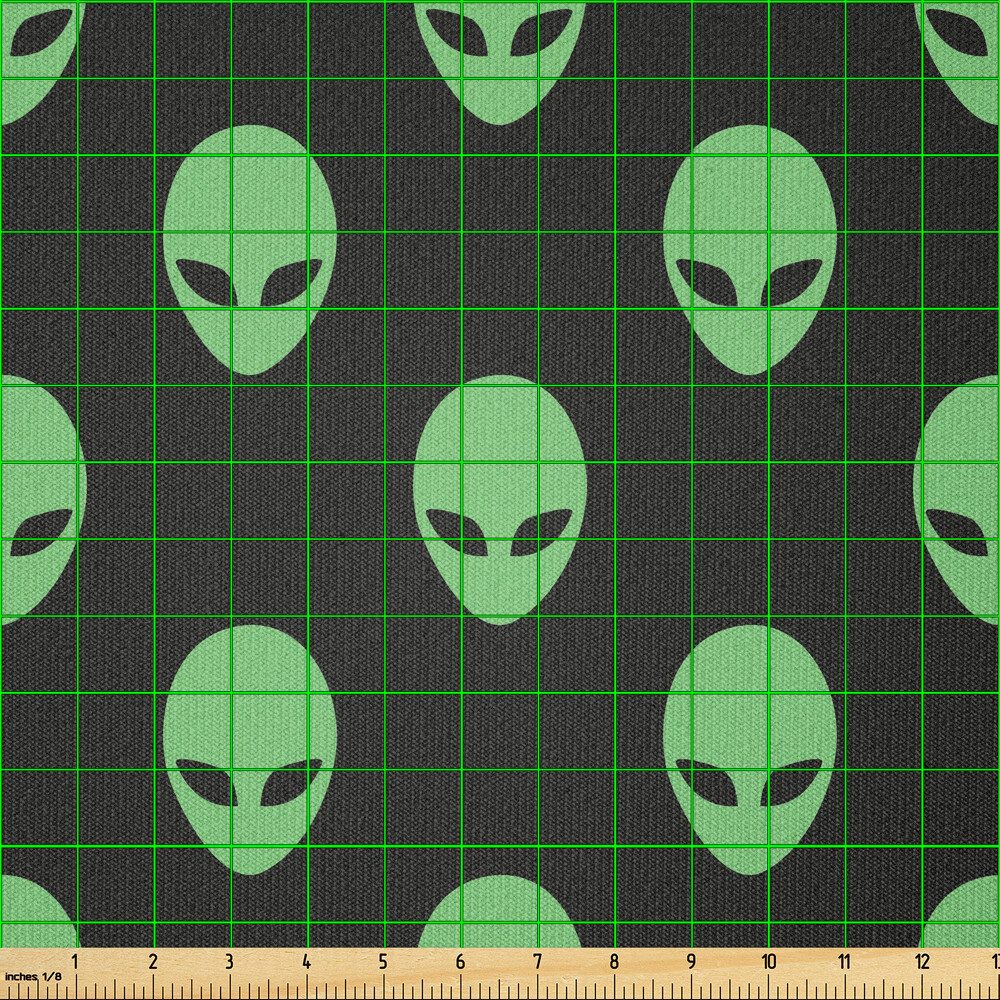Click the number 10 on the ruler
Screen dimensions: 1000x1000
(x=768, y=962)
